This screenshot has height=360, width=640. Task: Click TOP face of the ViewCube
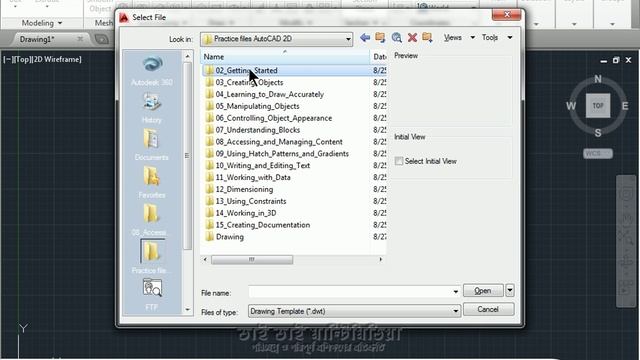pyautogui.click(x=598, y=106)
